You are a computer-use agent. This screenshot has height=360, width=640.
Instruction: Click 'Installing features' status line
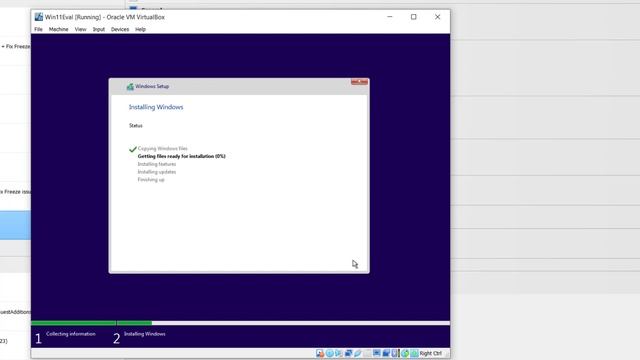(x=157, y=164)
